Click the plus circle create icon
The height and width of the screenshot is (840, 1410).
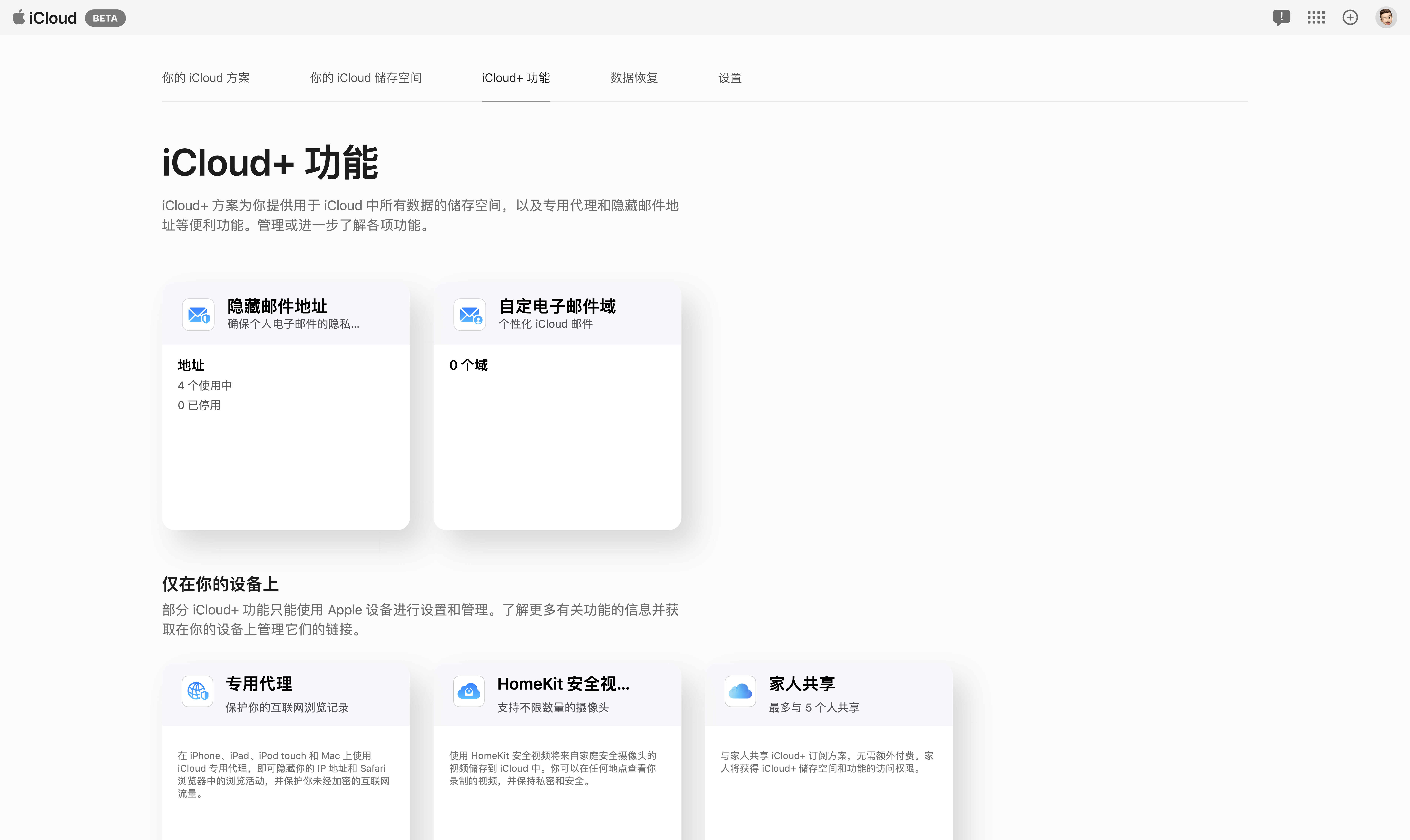(1350, 18)
